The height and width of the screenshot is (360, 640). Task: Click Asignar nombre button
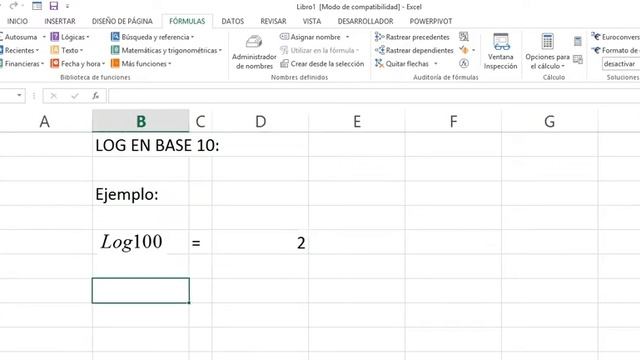pos(310,37)
